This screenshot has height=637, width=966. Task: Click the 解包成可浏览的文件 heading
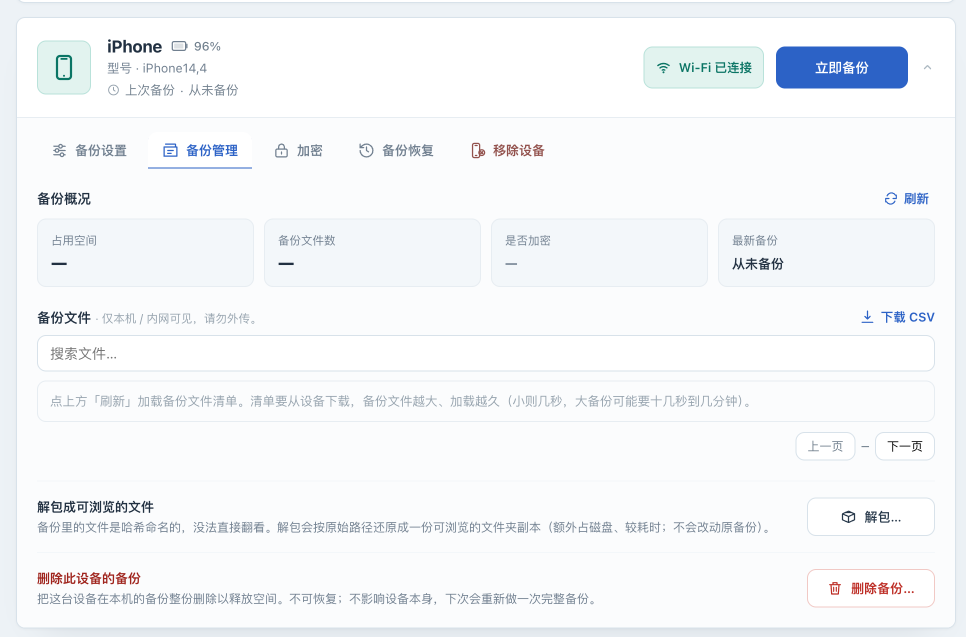tap(95, 507)
